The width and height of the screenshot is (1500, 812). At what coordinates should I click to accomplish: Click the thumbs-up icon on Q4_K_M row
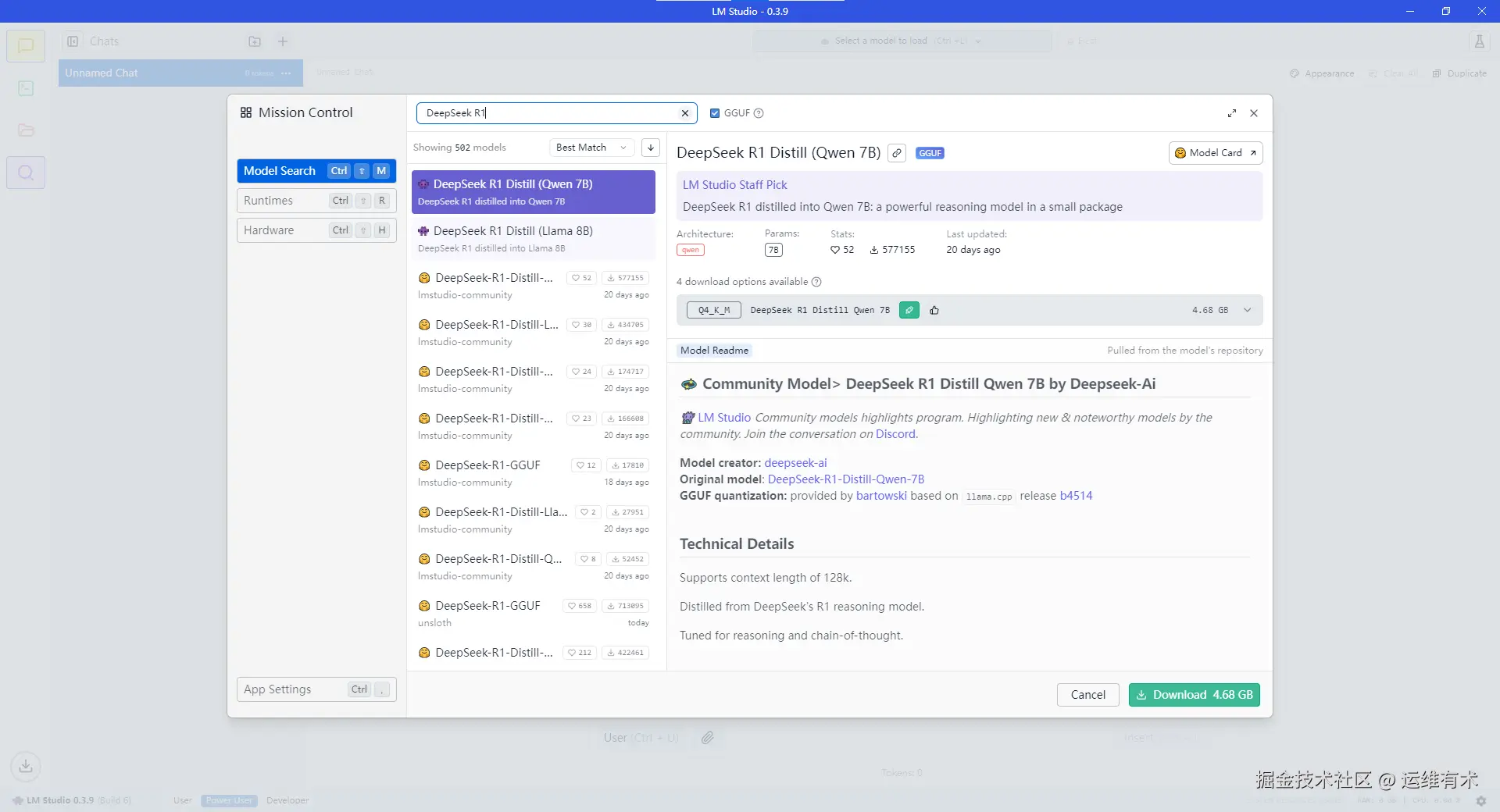934,310
